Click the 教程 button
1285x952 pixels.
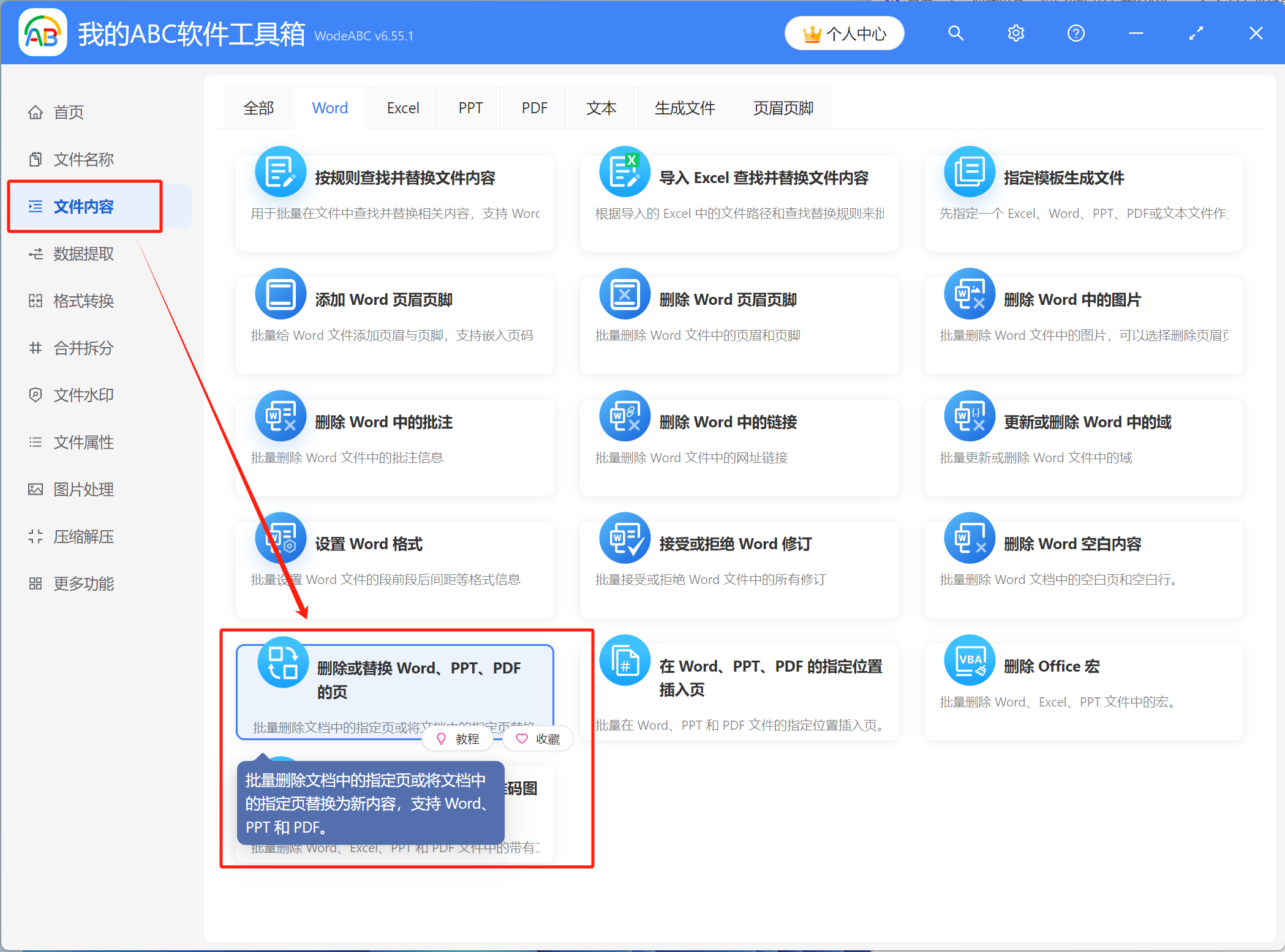[458, 738]
